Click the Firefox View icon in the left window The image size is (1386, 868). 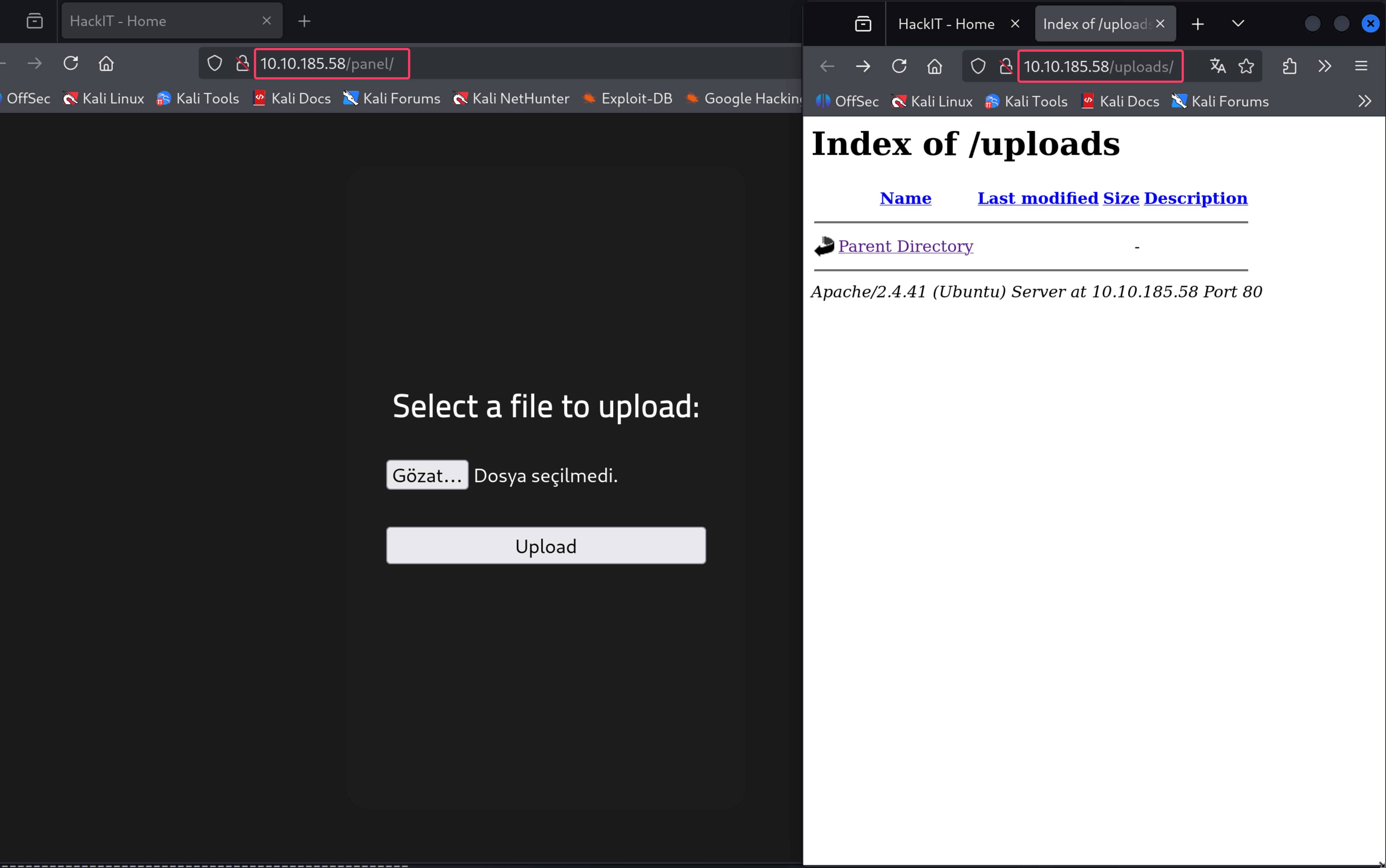click(x=34, y=21)
